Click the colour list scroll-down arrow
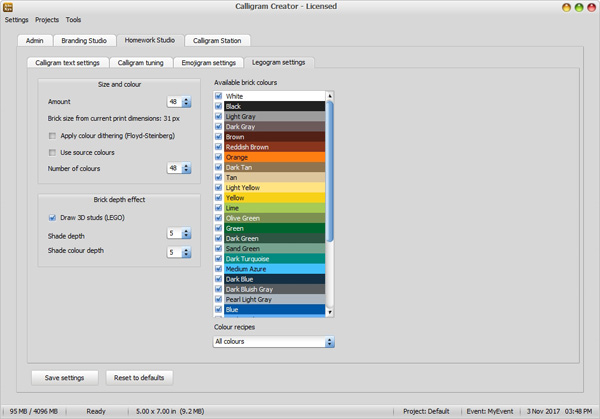This screenshot has height=419, width=600. click(329, 312)
